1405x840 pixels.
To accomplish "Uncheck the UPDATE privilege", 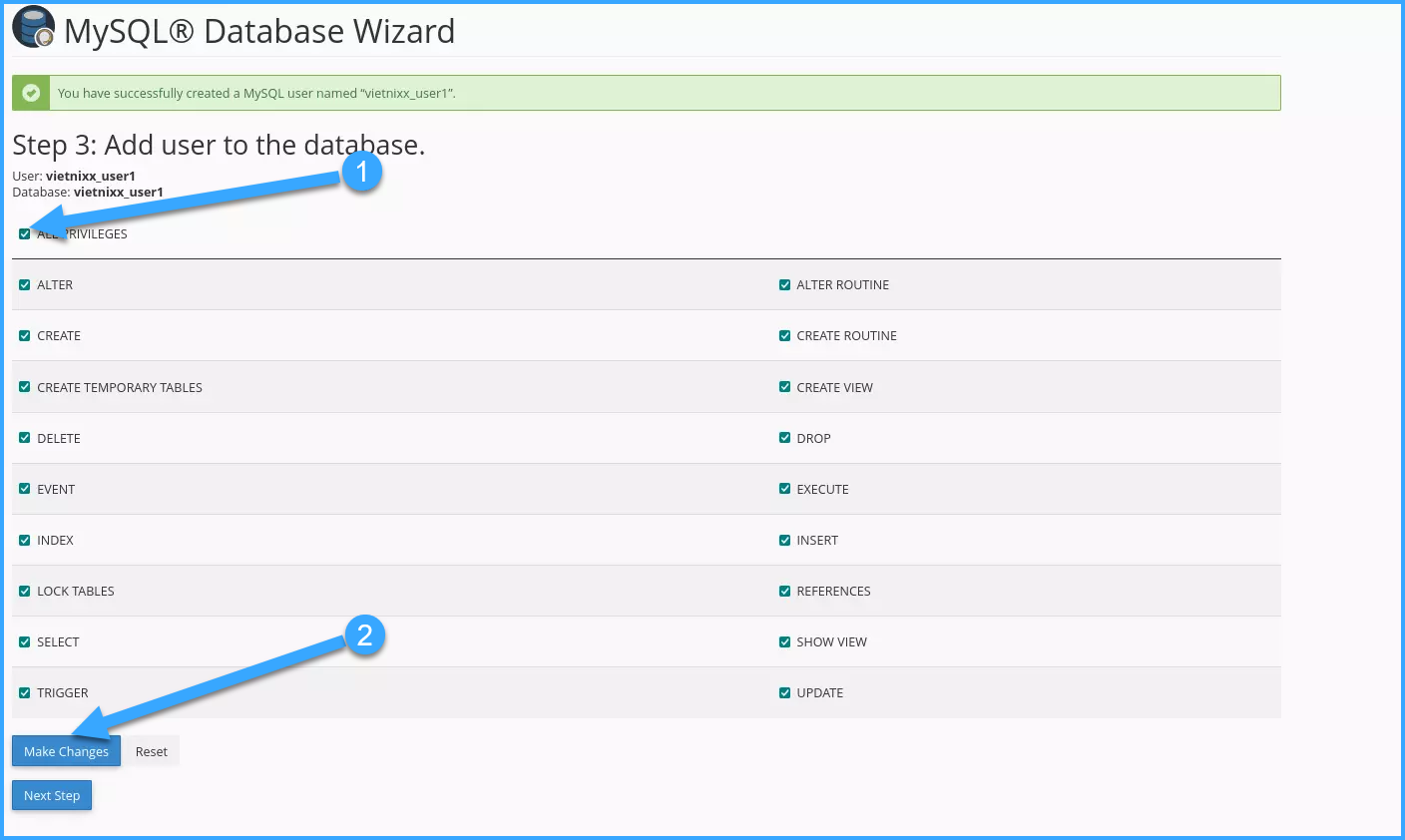I will [785, 692].
